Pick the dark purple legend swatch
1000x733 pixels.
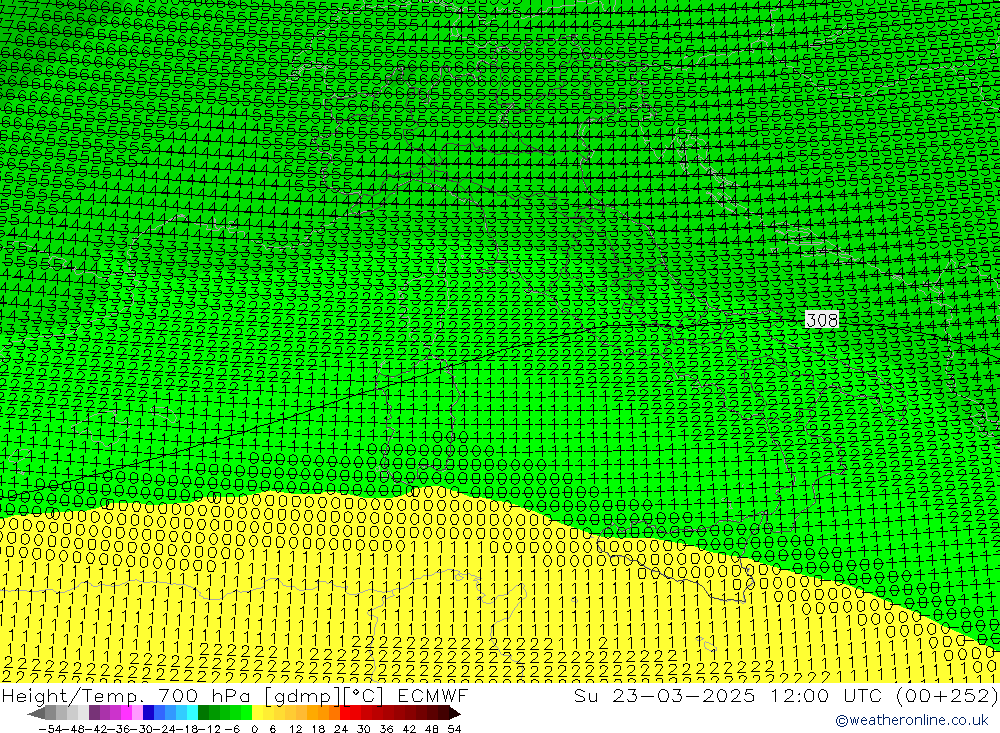point(94,713)
